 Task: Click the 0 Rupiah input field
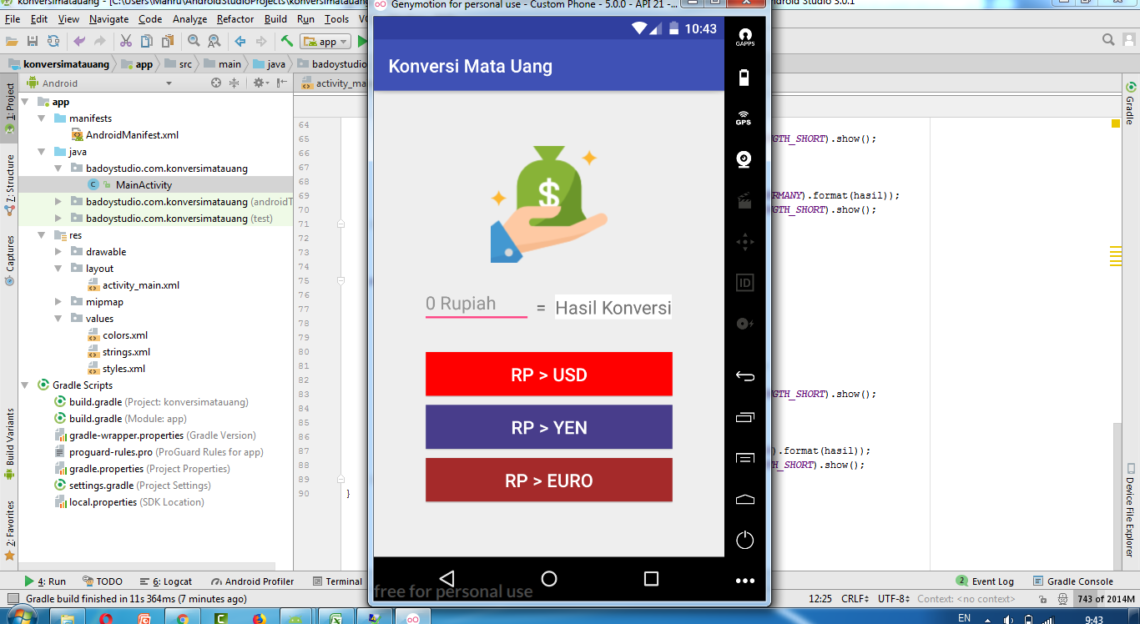tap(476, 304)
